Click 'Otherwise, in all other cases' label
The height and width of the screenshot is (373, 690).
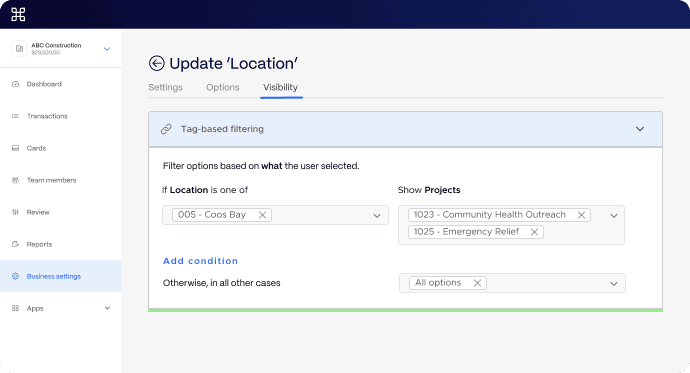tap(221, 283)
